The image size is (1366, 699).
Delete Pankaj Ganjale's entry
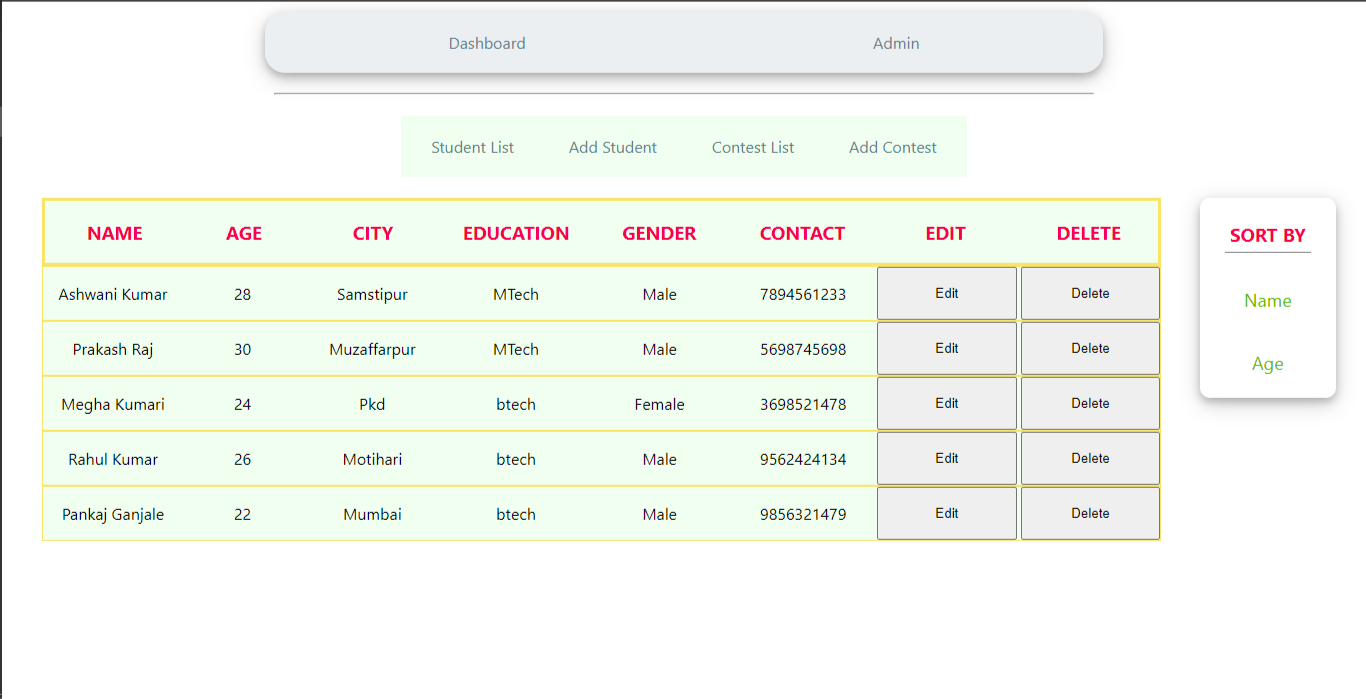coord(1089,512)
